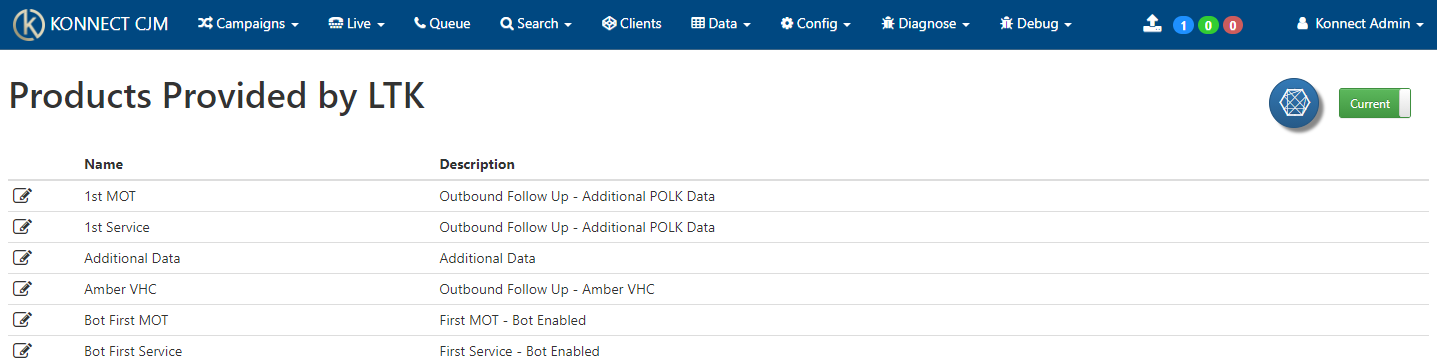
Task: Open the Queue page
Action: (x=442, y=24)
